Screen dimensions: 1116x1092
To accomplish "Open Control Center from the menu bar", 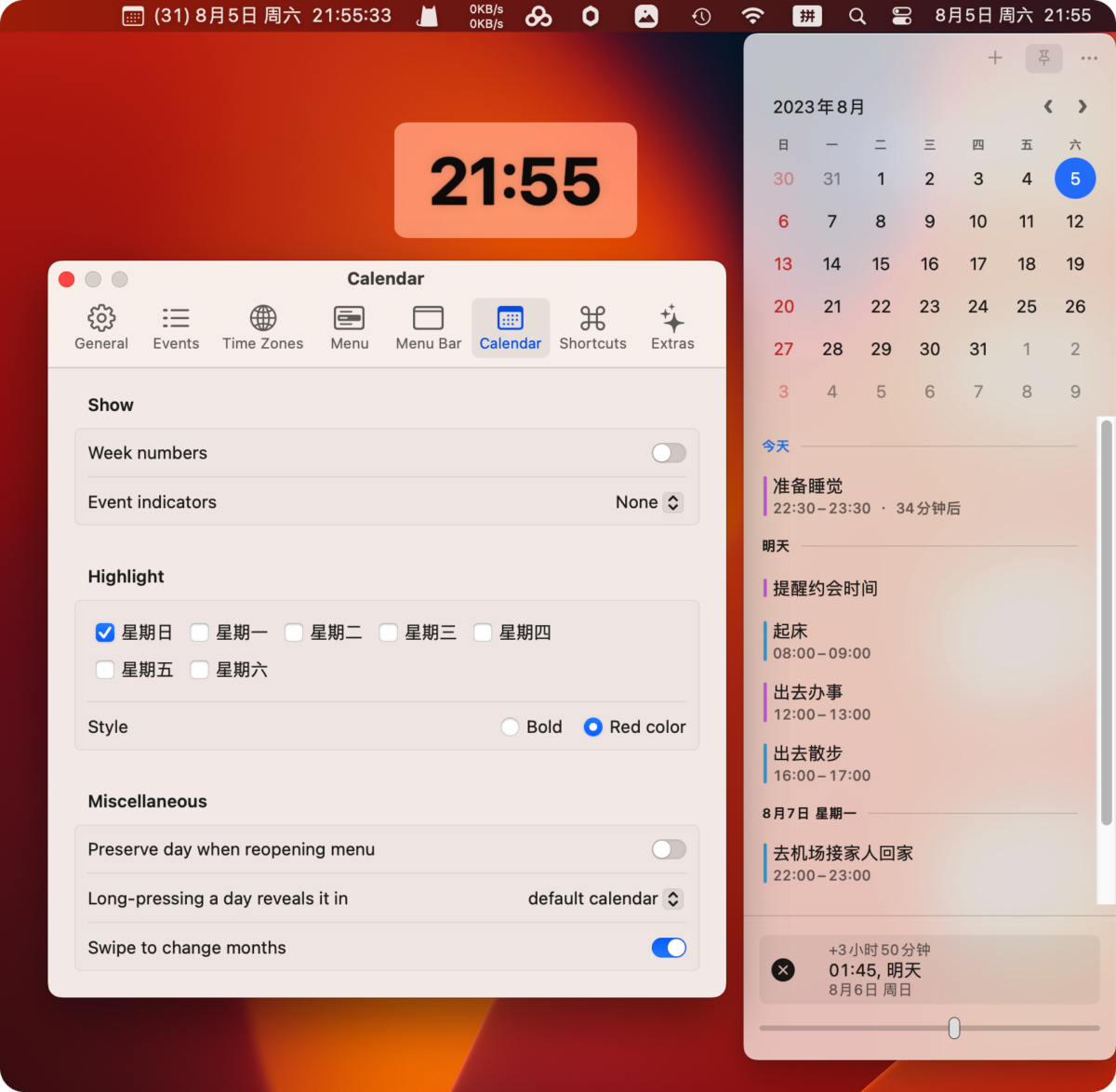I will click(x=902, y=16).
